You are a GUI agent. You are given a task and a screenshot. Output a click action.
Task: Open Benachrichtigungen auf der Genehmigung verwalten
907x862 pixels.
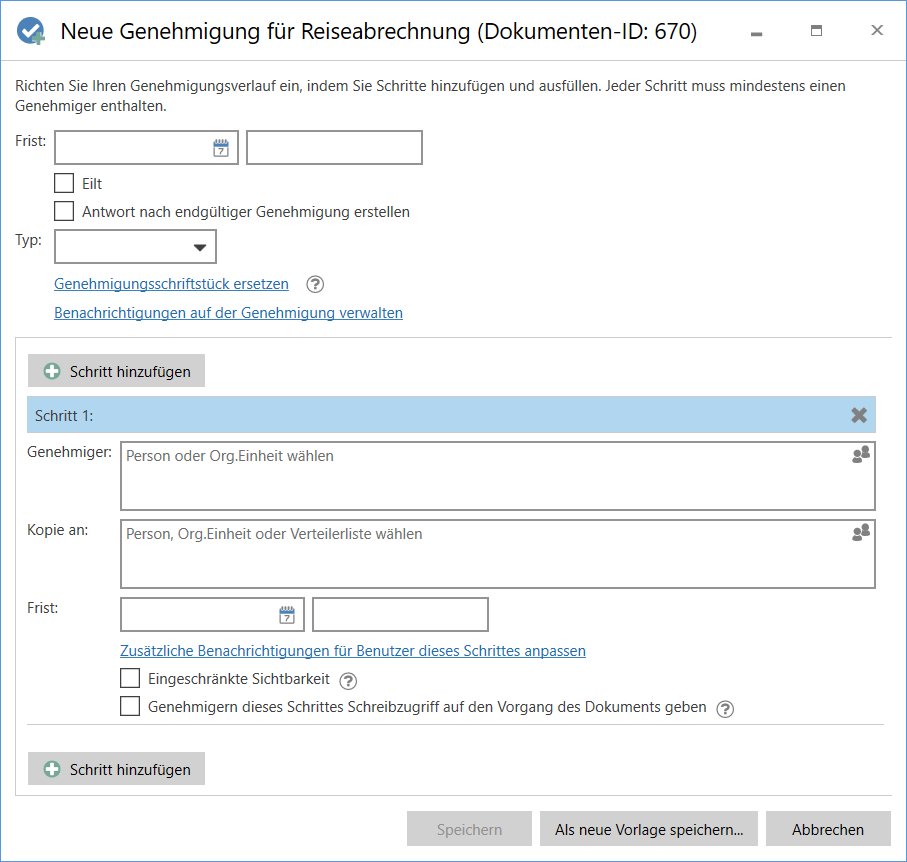click(x=228, y=313)
